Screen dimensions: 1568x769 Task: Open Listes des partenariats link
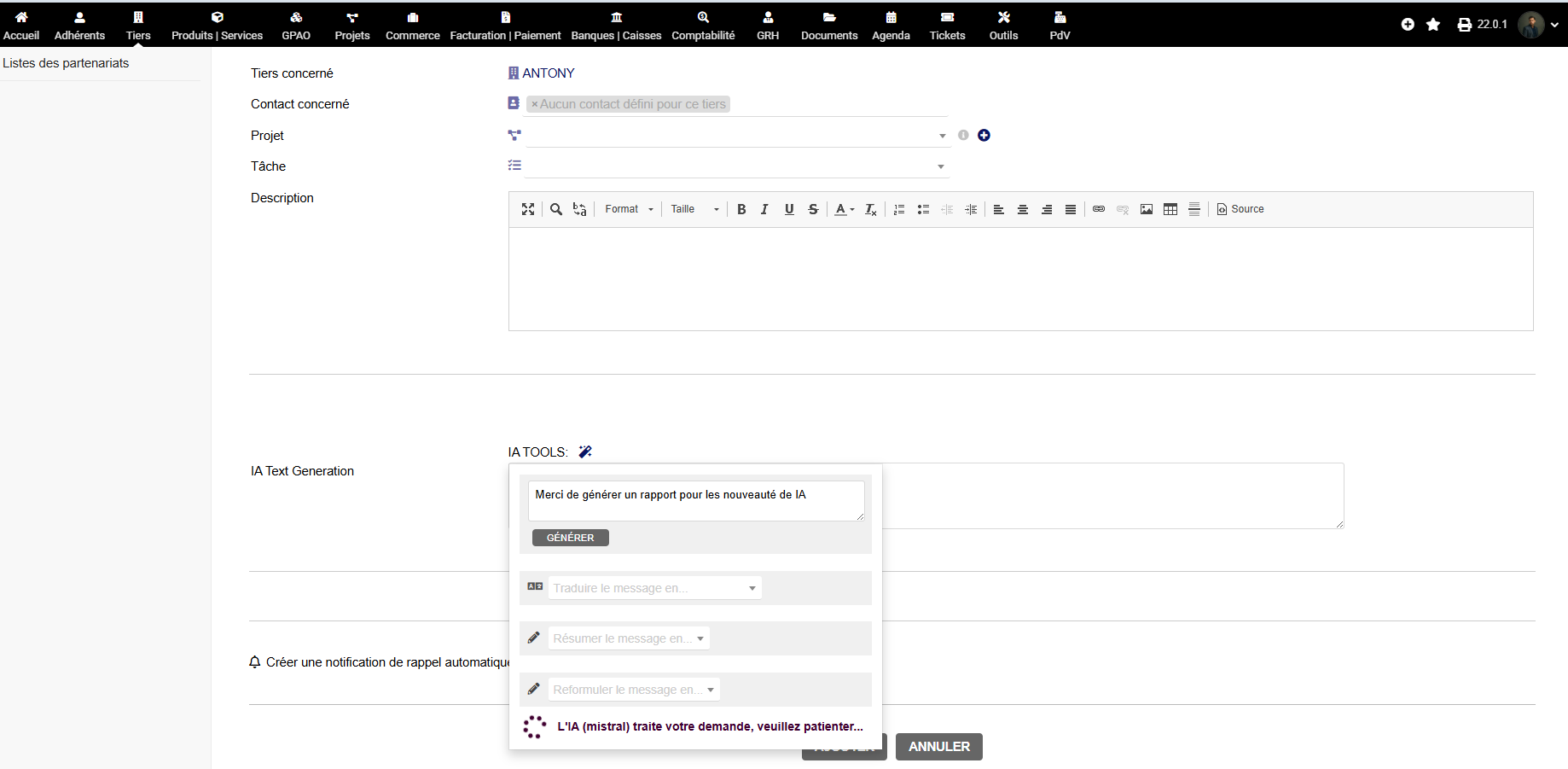[x=66, y=63]
